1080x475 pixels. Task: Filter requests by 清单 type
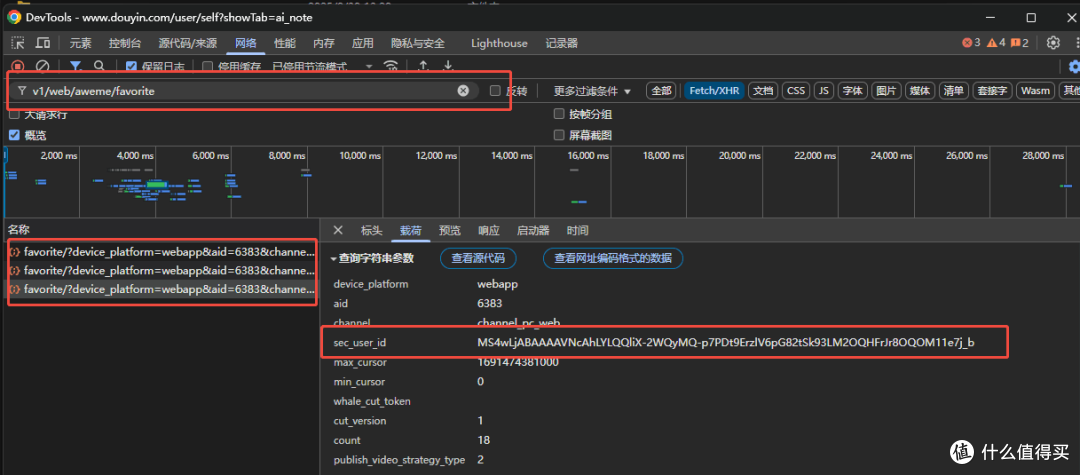click(953, 91)
